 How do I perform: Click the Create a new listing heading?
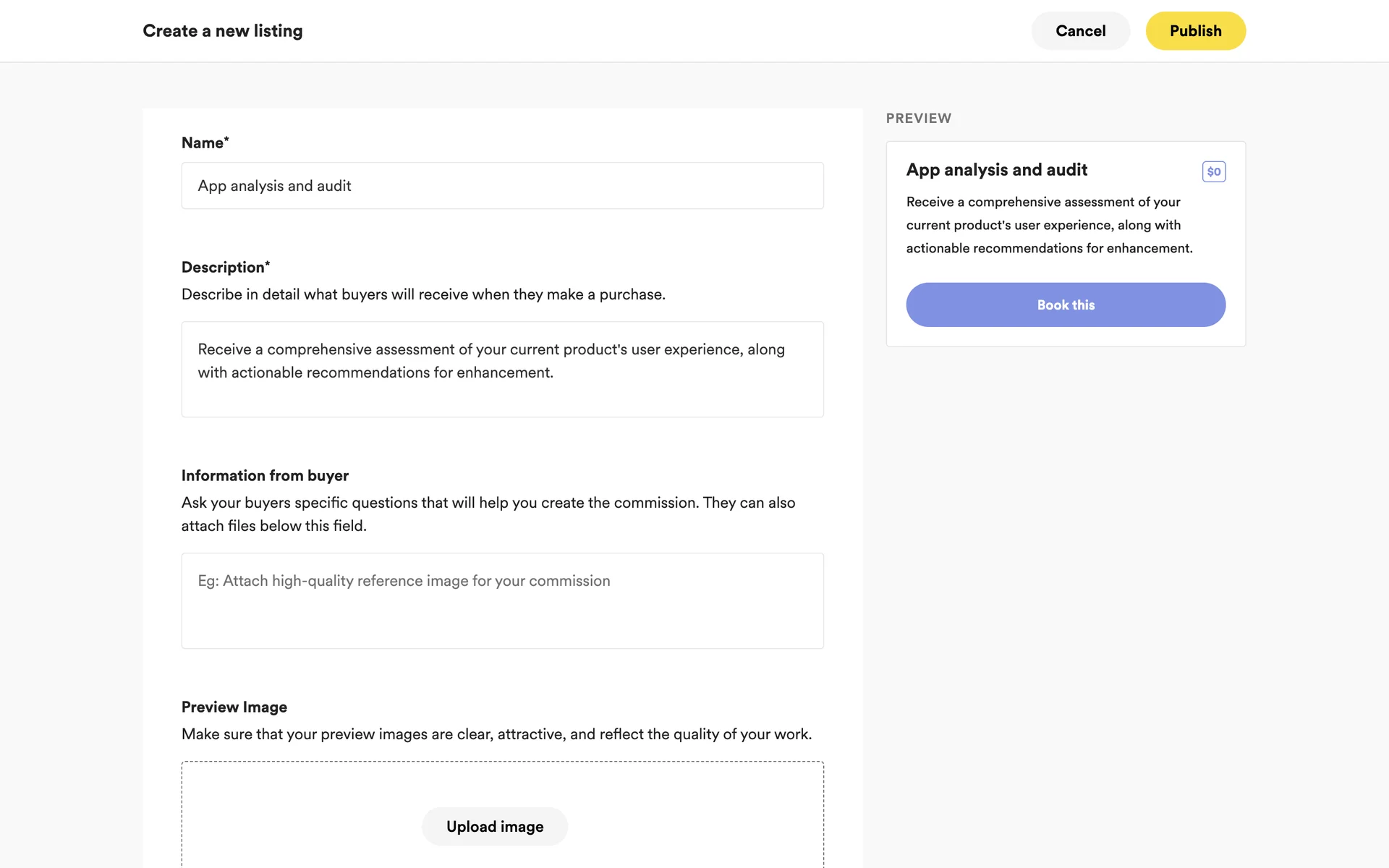pos(223,31)
